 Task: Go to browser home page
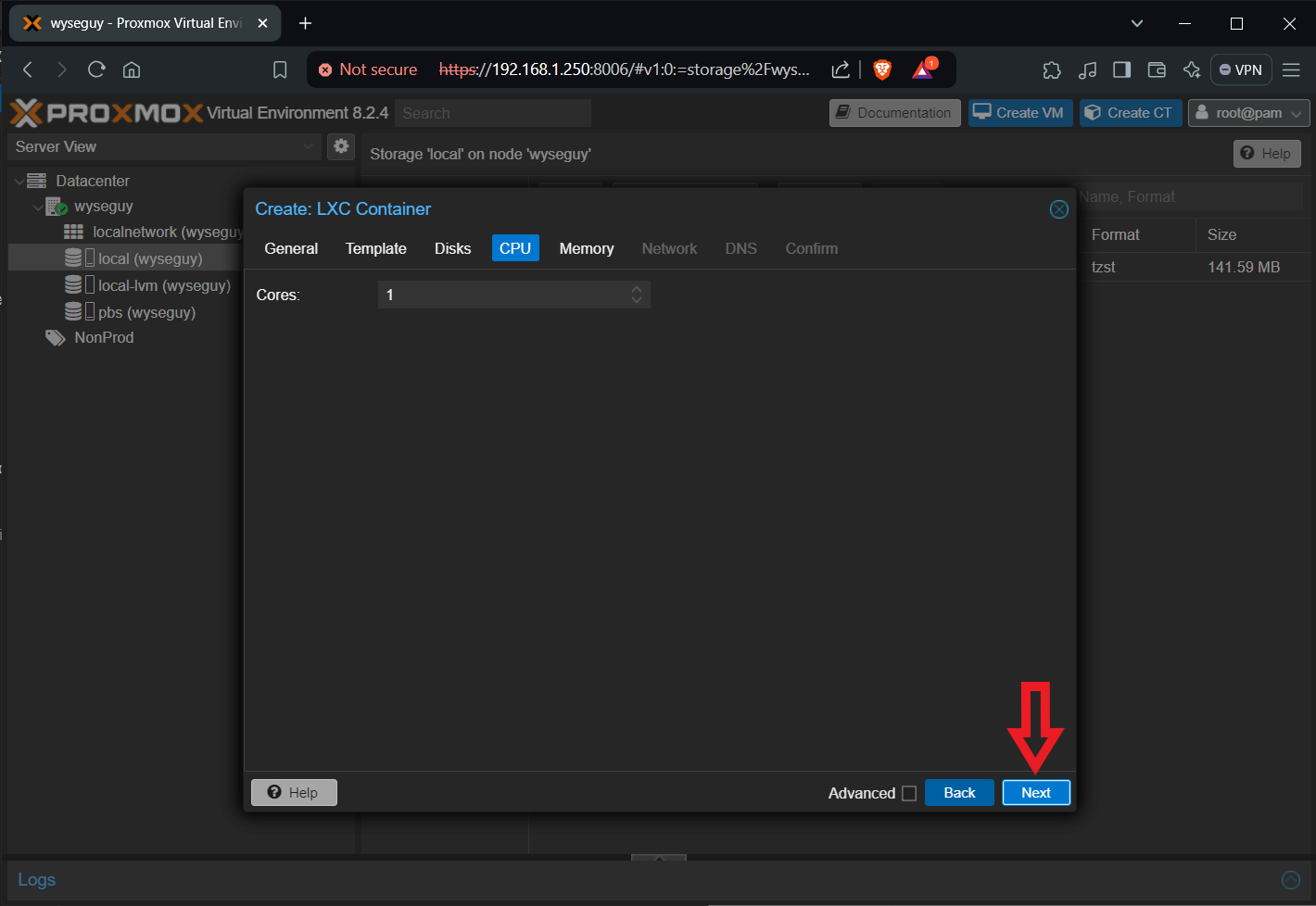click(x=132, y=69)
